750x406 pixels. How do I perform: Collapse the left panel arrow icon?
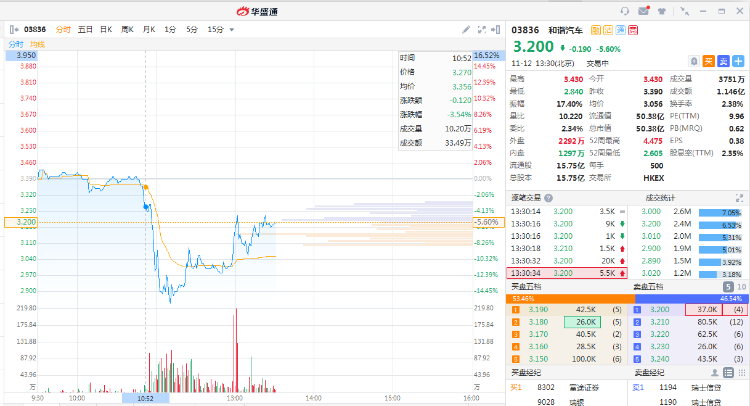[x=14, y=30]
